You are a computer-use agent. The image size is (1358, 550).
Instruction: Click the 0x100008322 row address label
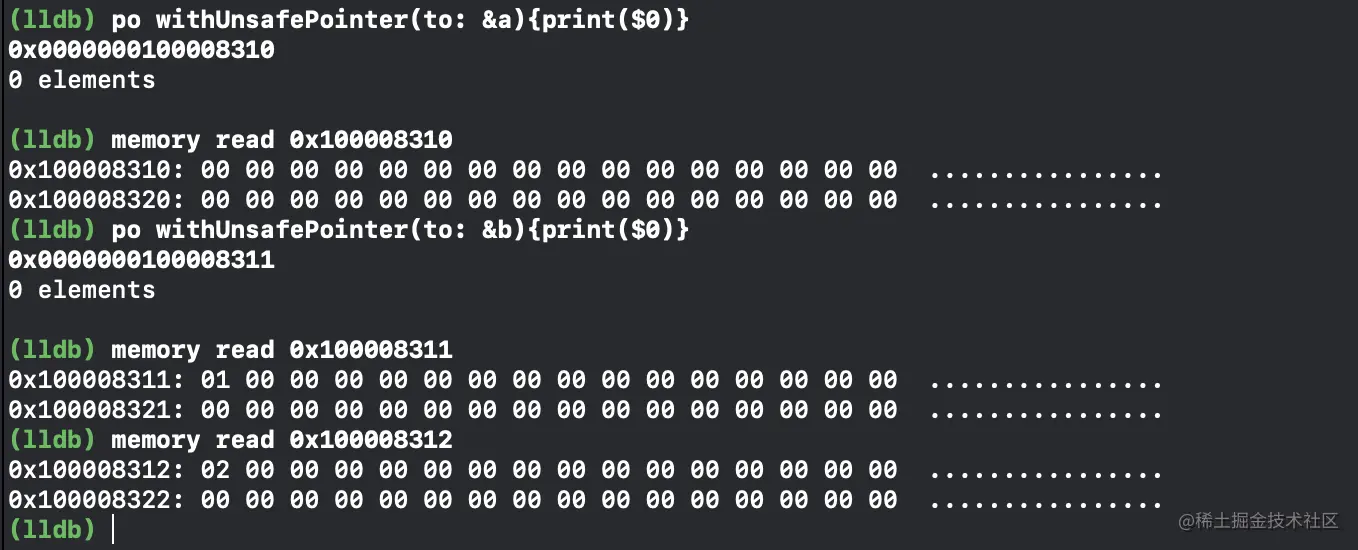97,500
